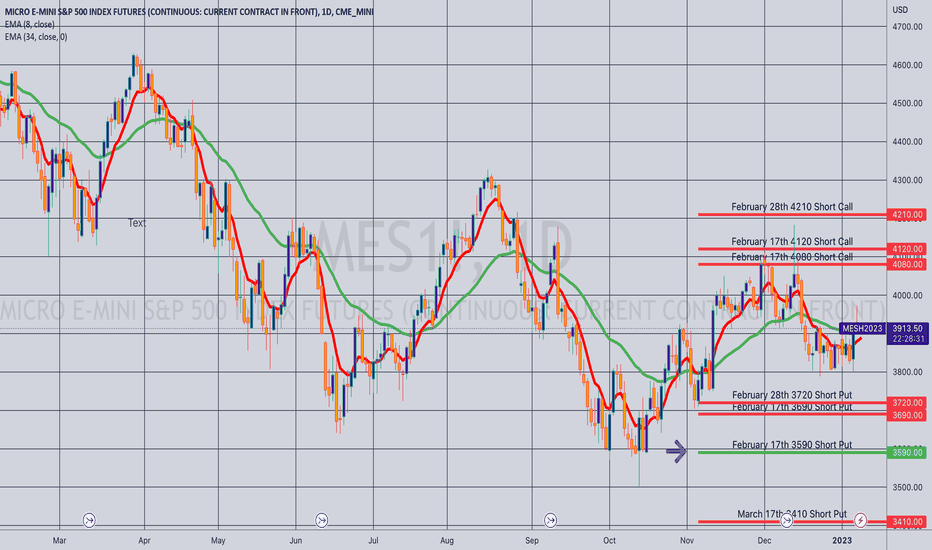Click the red 3690.00 price tag
Image resolution: width=932 pixels, height=550 pixels.
[x=906, y=415]
